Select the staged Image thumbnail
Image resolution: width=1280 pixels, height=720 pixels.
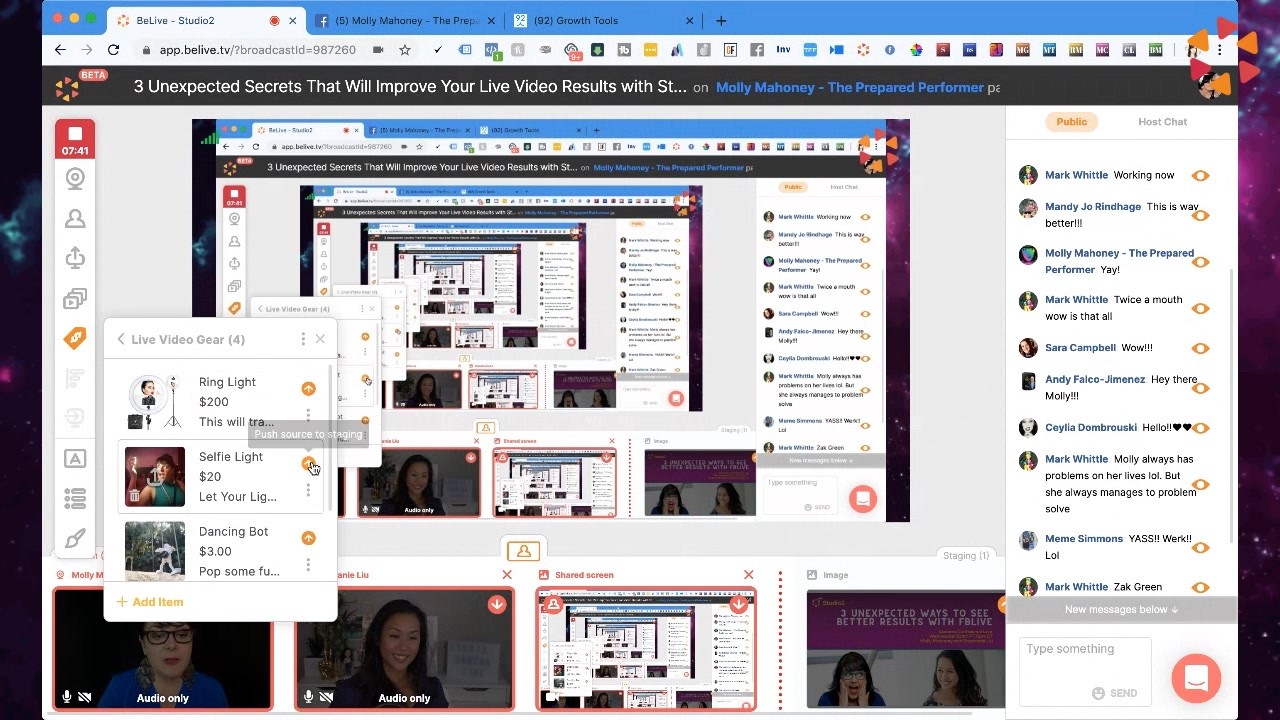[x=905, y=648]
